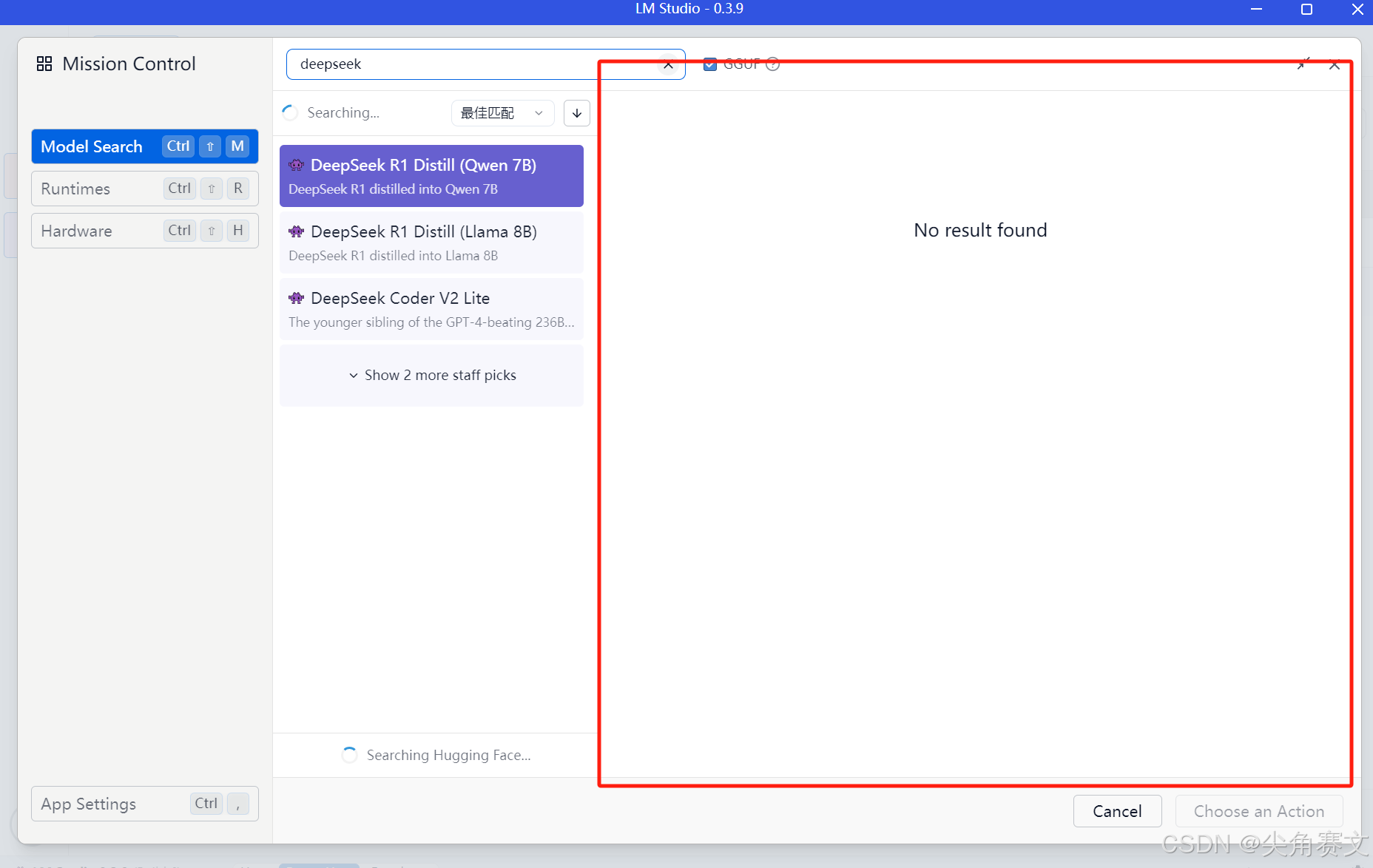The image size is (1373, 868).
Task: Toggle sort direction arrow button
Action: tap(577, 113)
